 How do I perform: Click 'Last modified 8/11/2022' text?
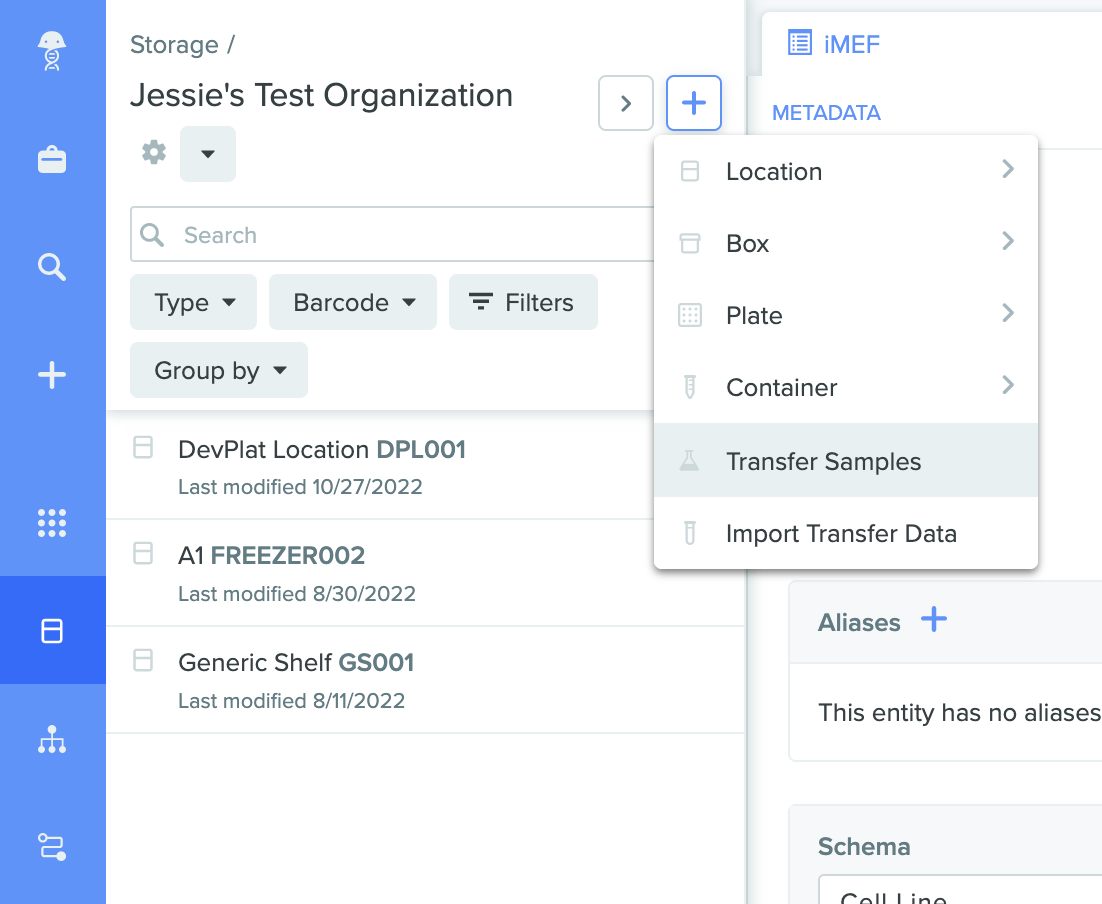click(x=291, y=700)
